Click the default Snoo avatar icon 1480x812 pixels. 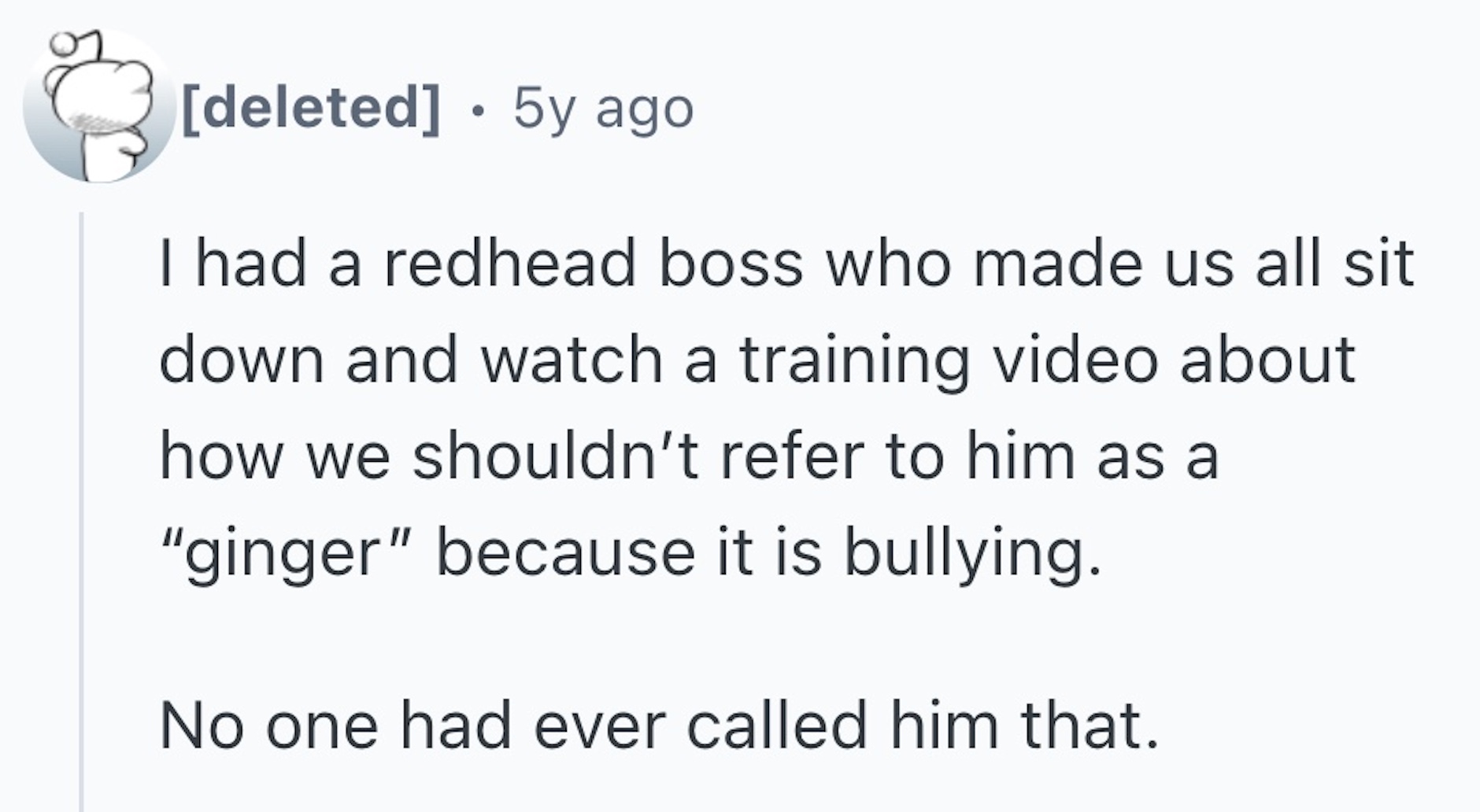(98, 106)
